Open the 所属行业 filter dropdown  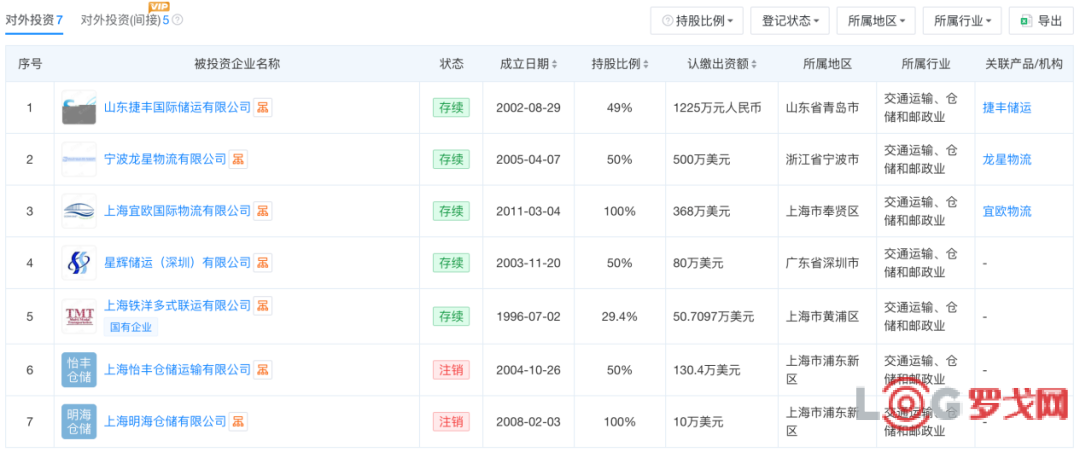coord(962,21)
